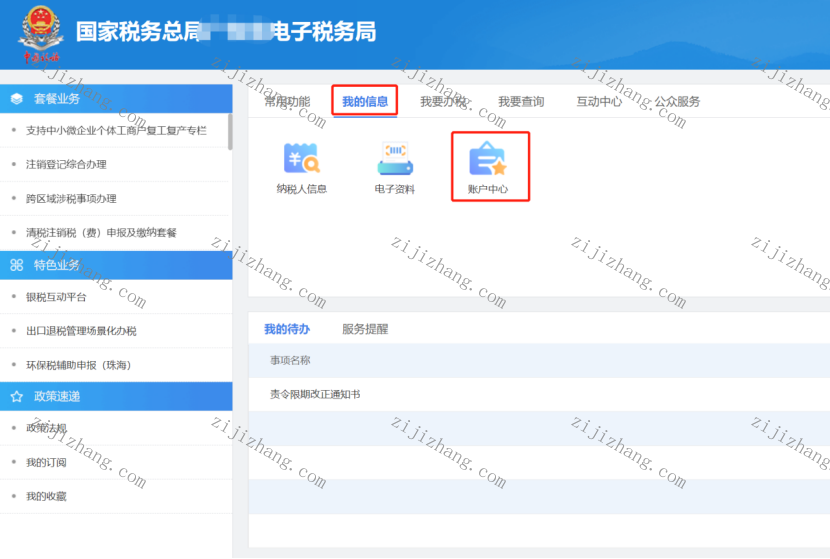The height and width of the screenshot is (559, 830).
Task: Open 我的收藏 in sidebar
Action: 47,496
